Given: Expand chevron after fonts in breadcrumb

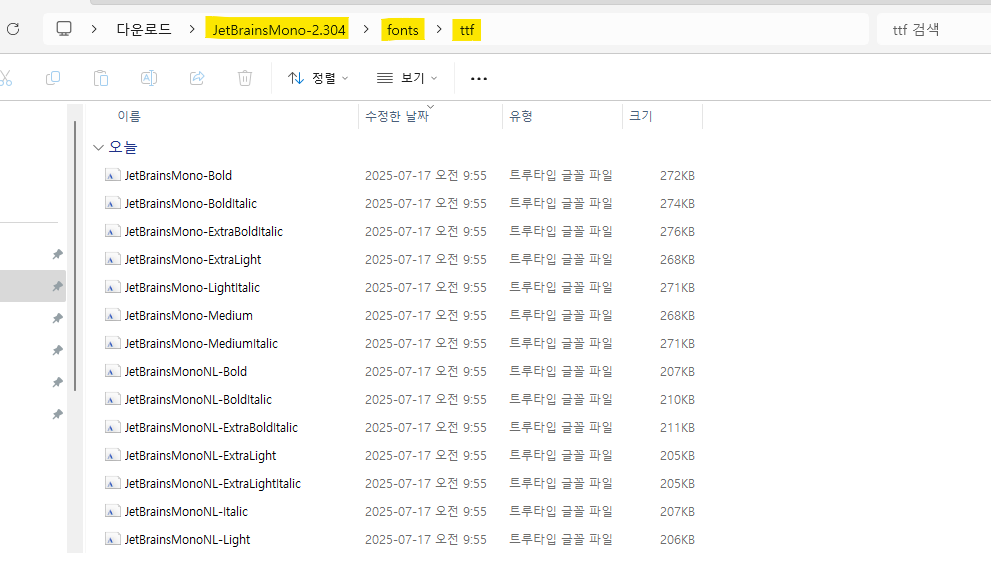Looking at the screenshot, I should 439,29.
